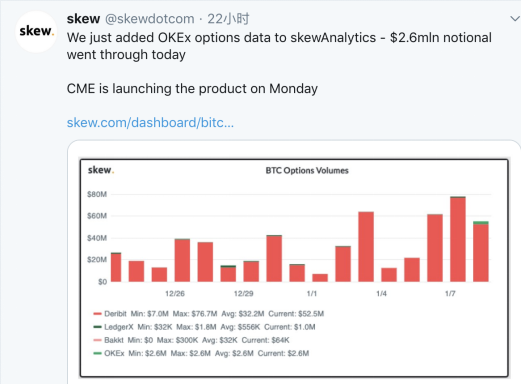Click the skew logo inside the chart

tap(101, 170)
